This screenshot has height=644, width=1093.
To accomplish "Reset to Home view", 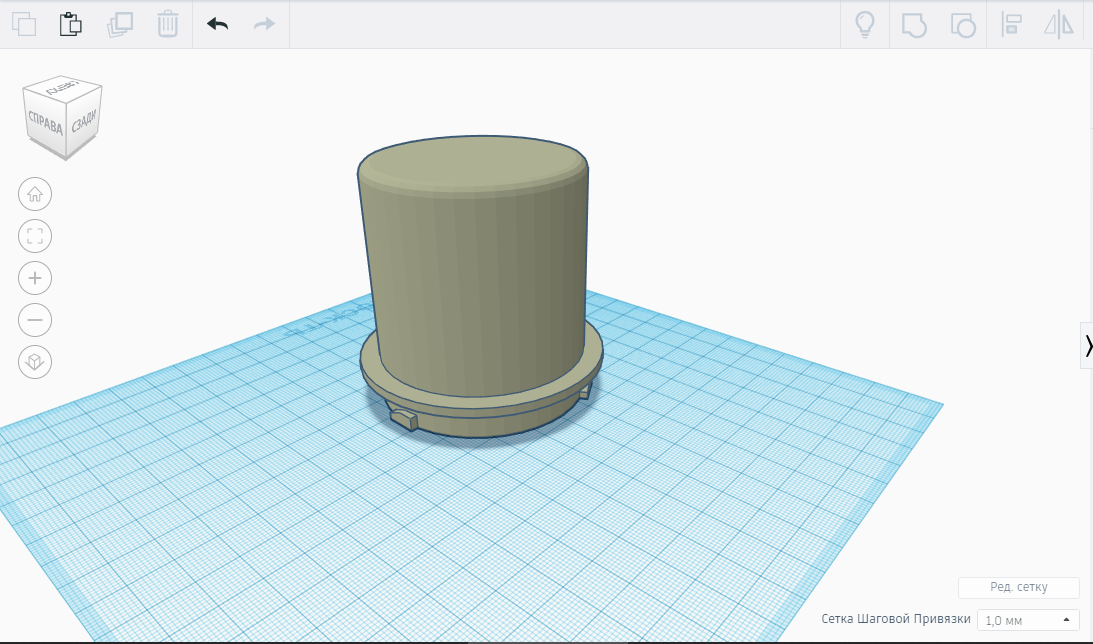I will [35, 194].
